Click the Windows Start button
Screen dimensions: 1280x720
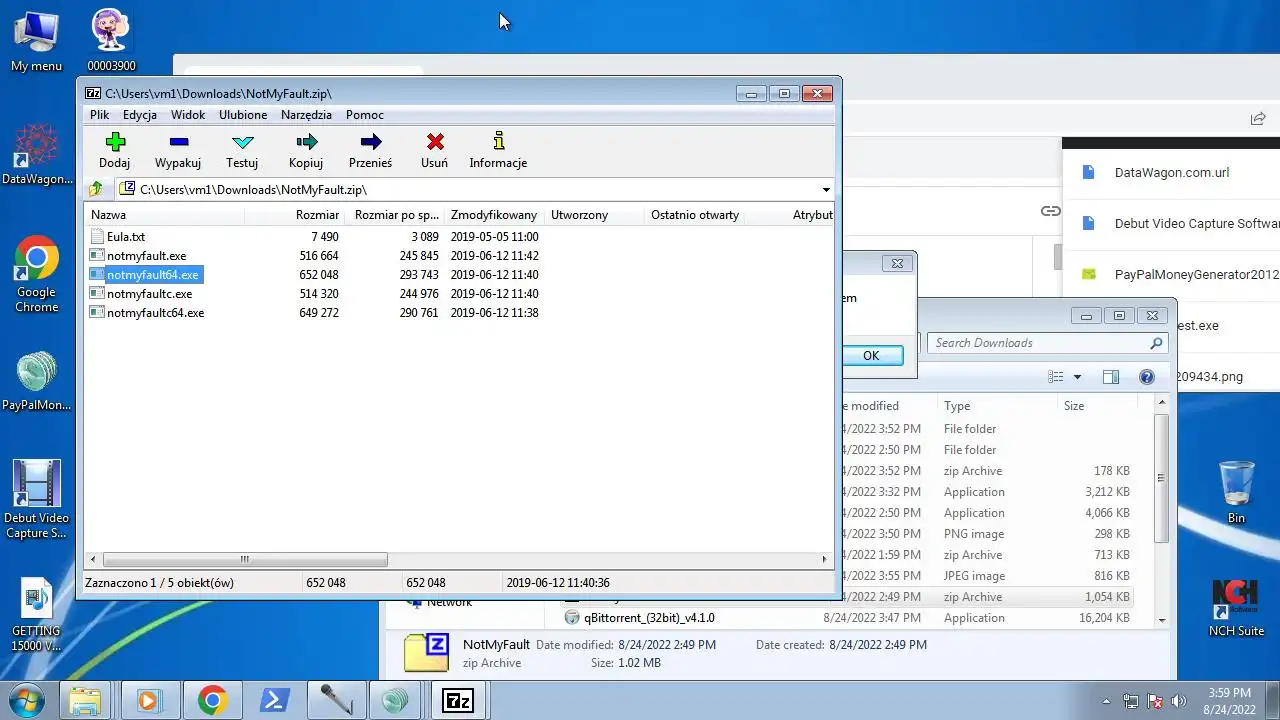click(26, 700)
